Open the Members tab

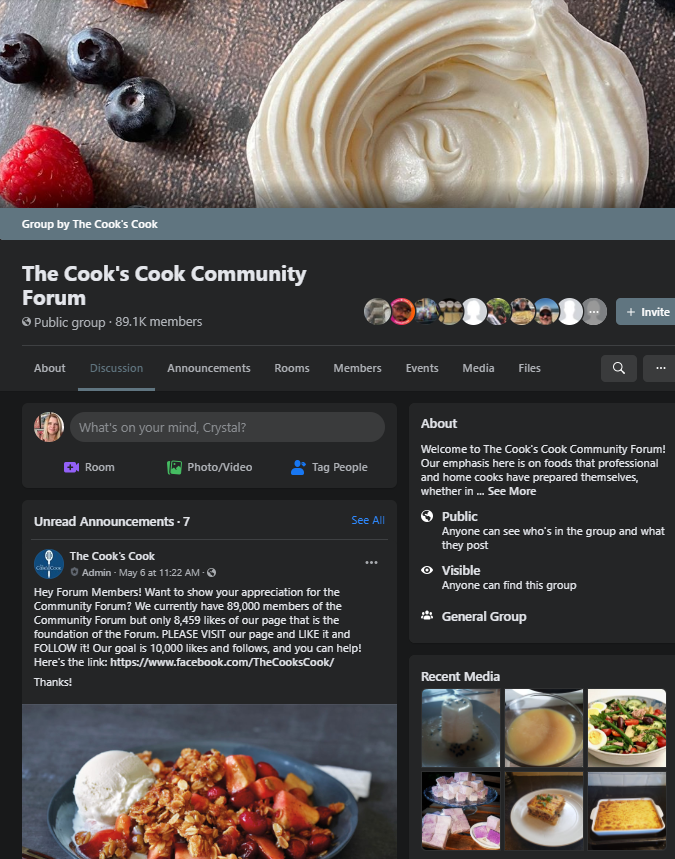pyautogui.click(x=357, y=368)
